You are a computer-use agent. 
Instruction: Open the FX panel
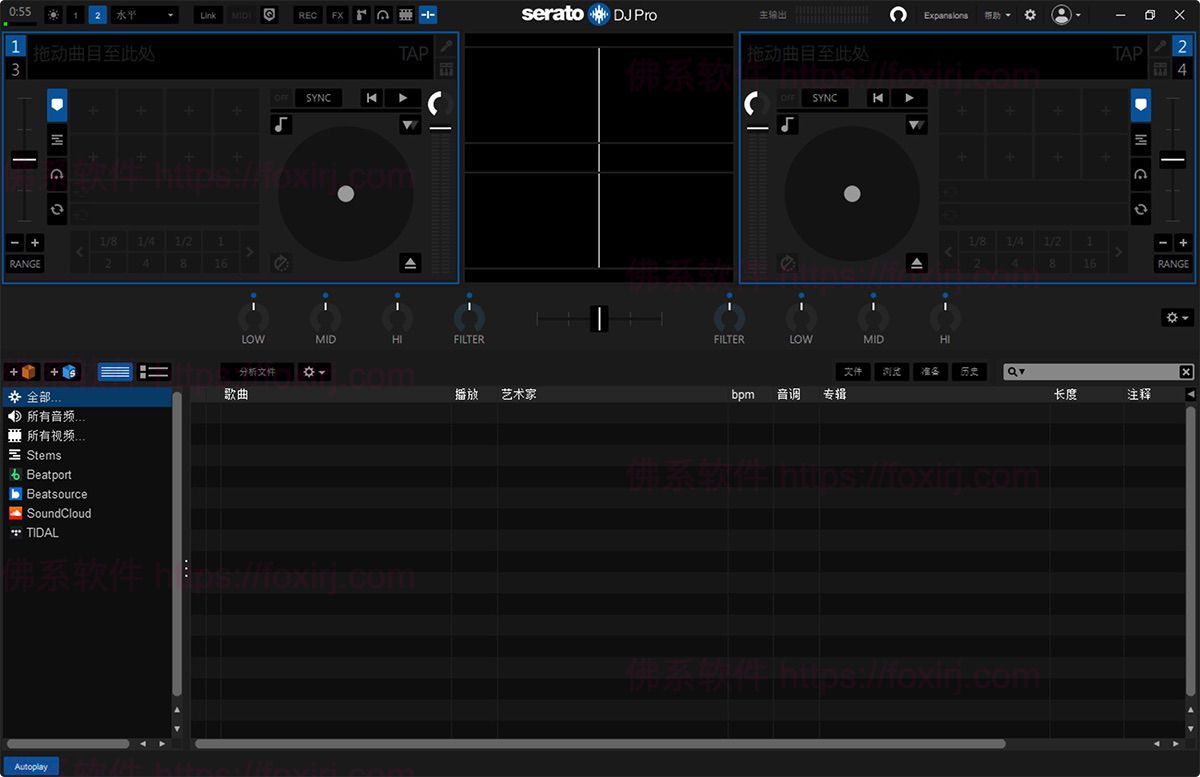pyautogui.click(x=336, y=14)
